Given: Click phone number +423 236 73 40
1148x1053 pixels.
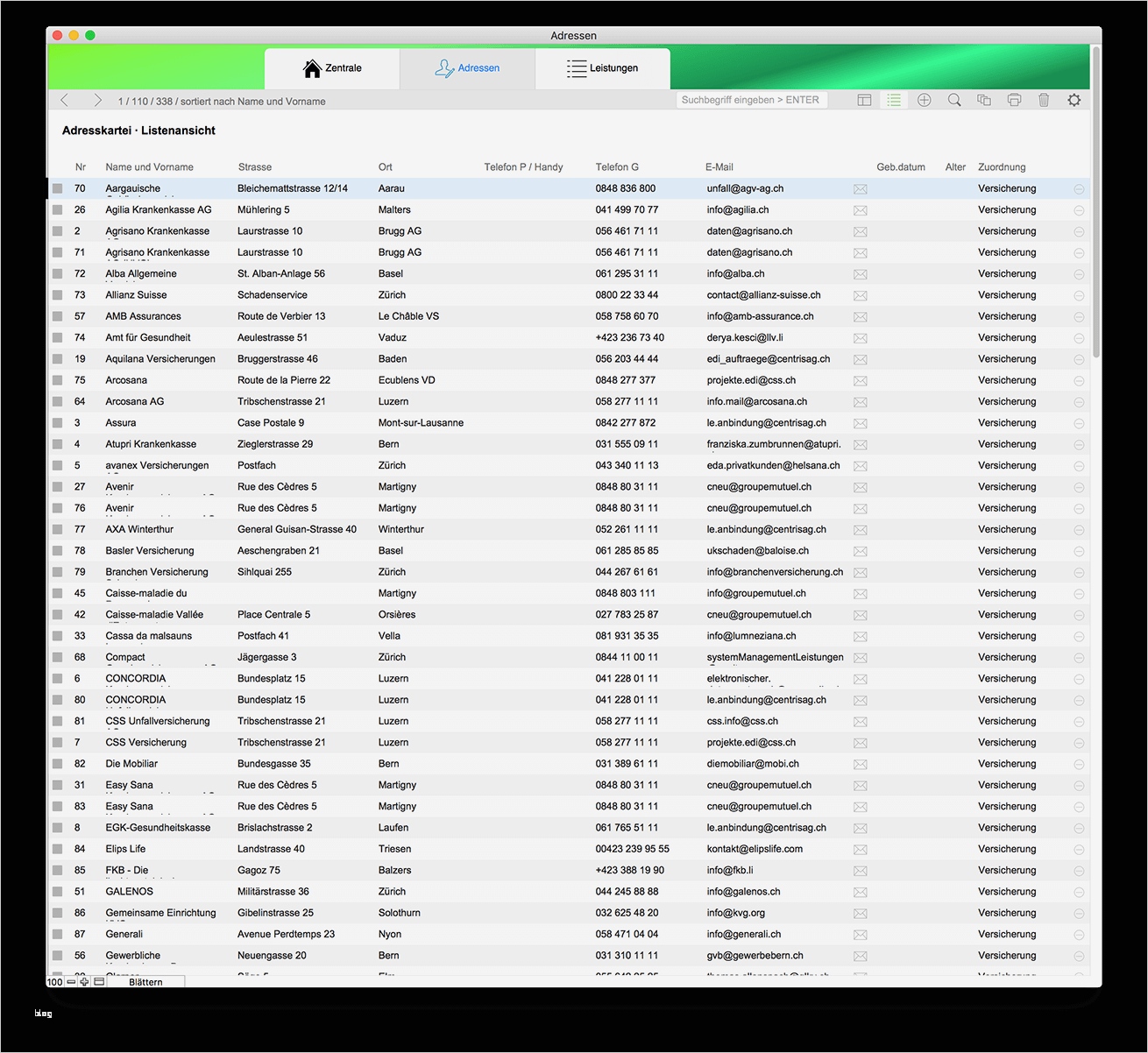Looking at the screenshot, I should tap(630, 337).
